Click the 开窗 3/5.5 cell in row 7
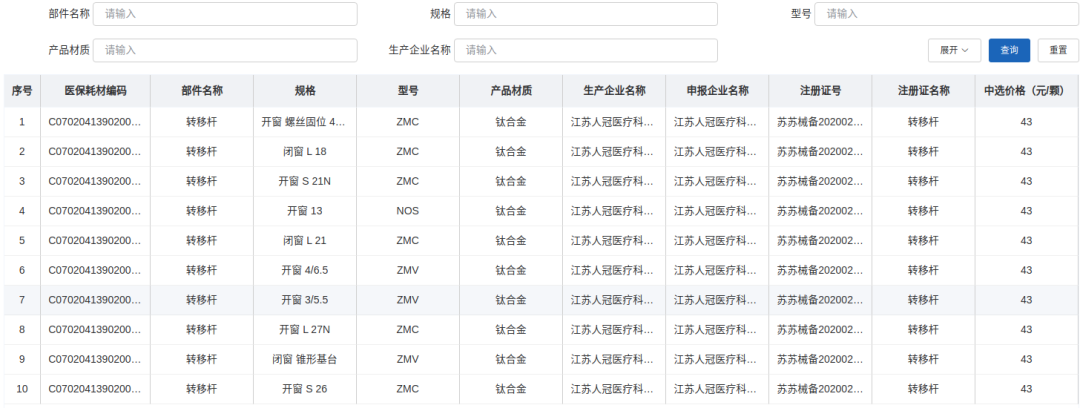The image size is (1080, 408). 304,300
